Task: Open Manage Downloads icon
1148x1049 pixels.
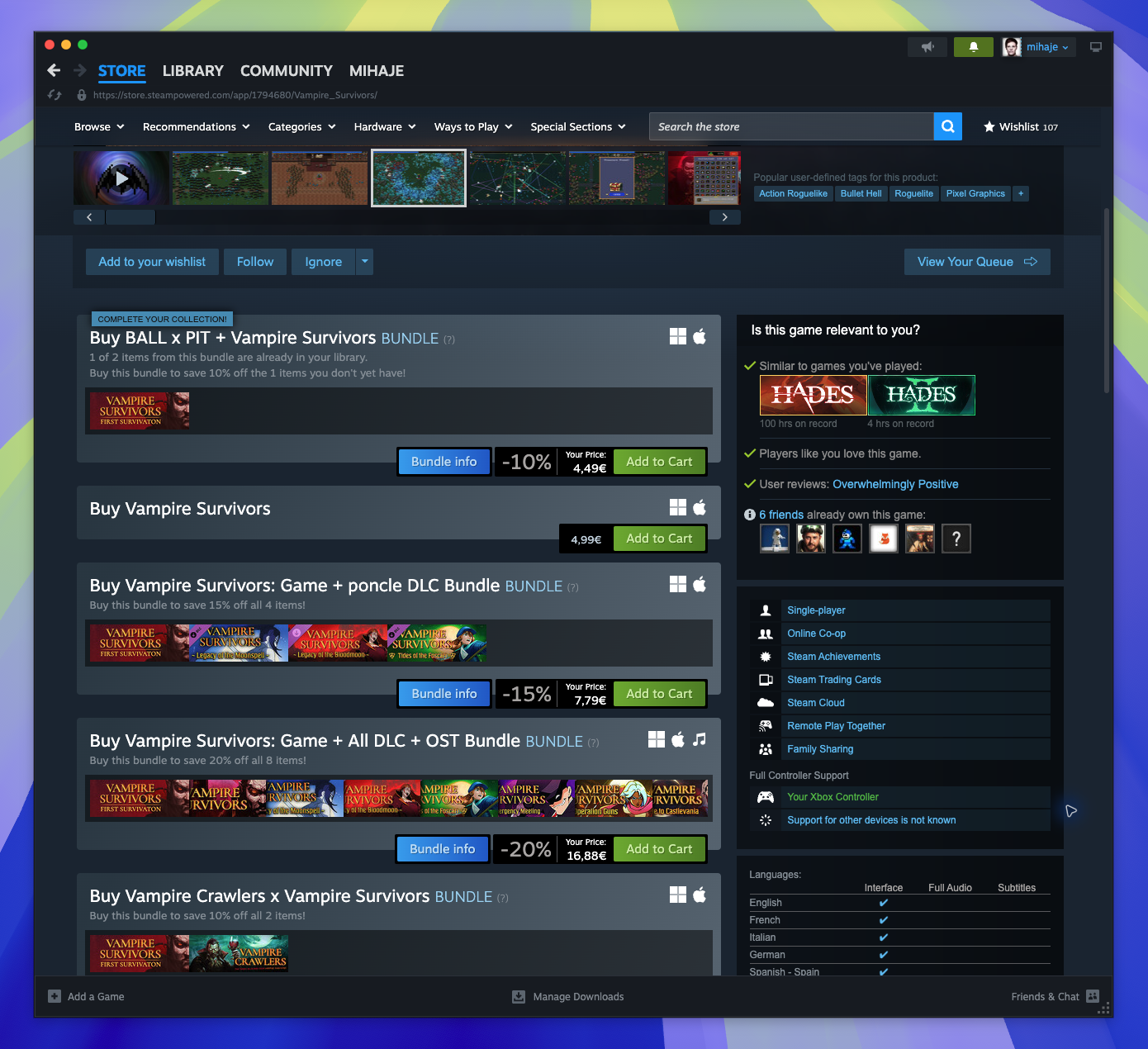Action: pyautogui.click(x=519, y=996)
